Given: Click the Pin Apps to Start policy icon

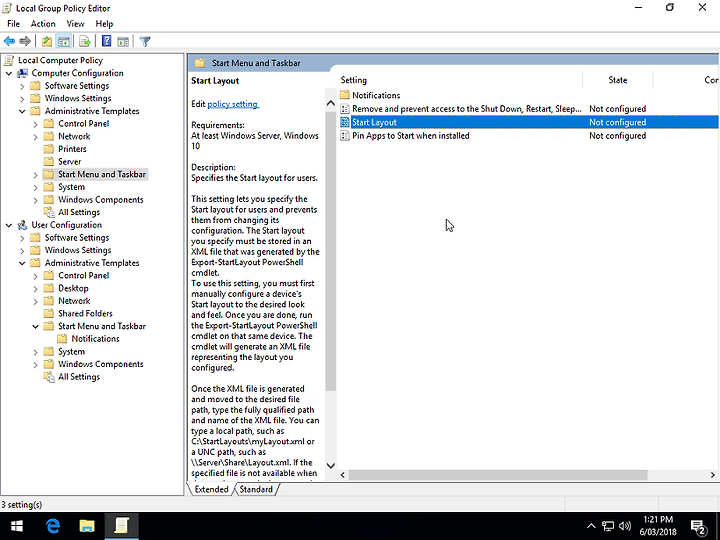Looking at the screenshot, I should pyautogui.click(x=345, y=136).
